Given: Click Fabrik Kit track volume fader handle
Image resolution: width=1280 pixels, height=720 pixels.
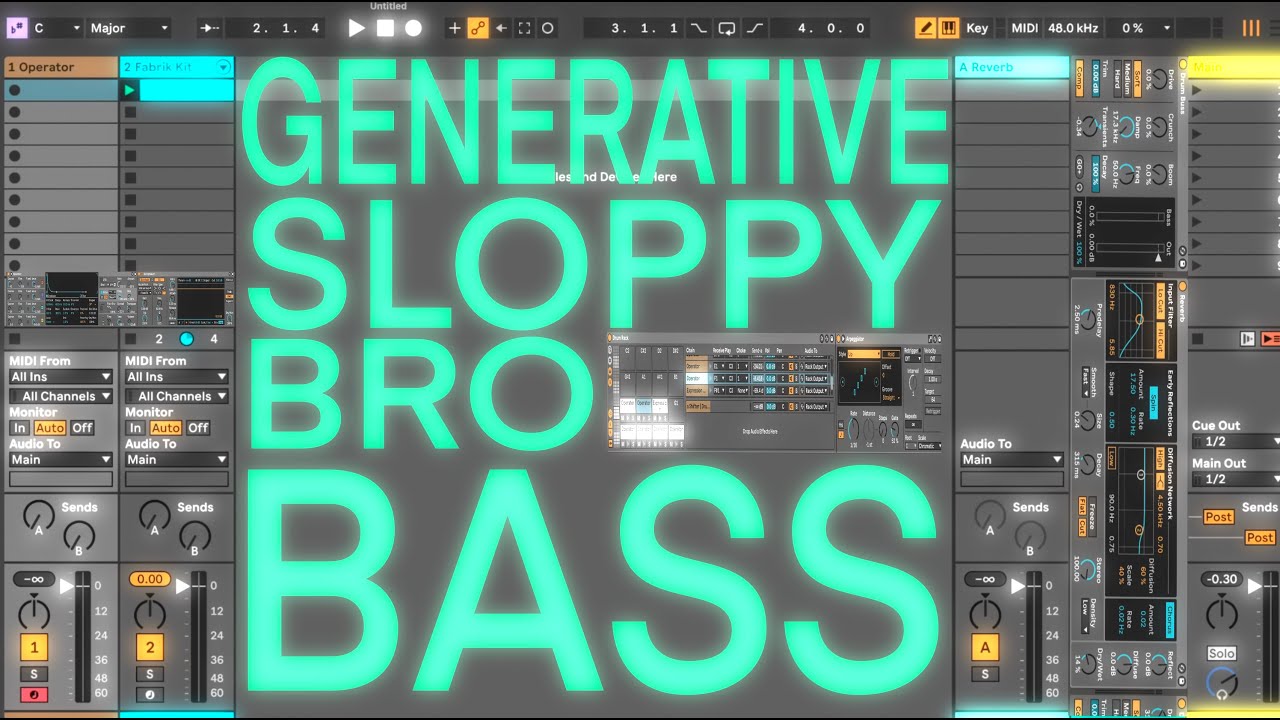Looking at the screenshot, I should coord(183,586).
